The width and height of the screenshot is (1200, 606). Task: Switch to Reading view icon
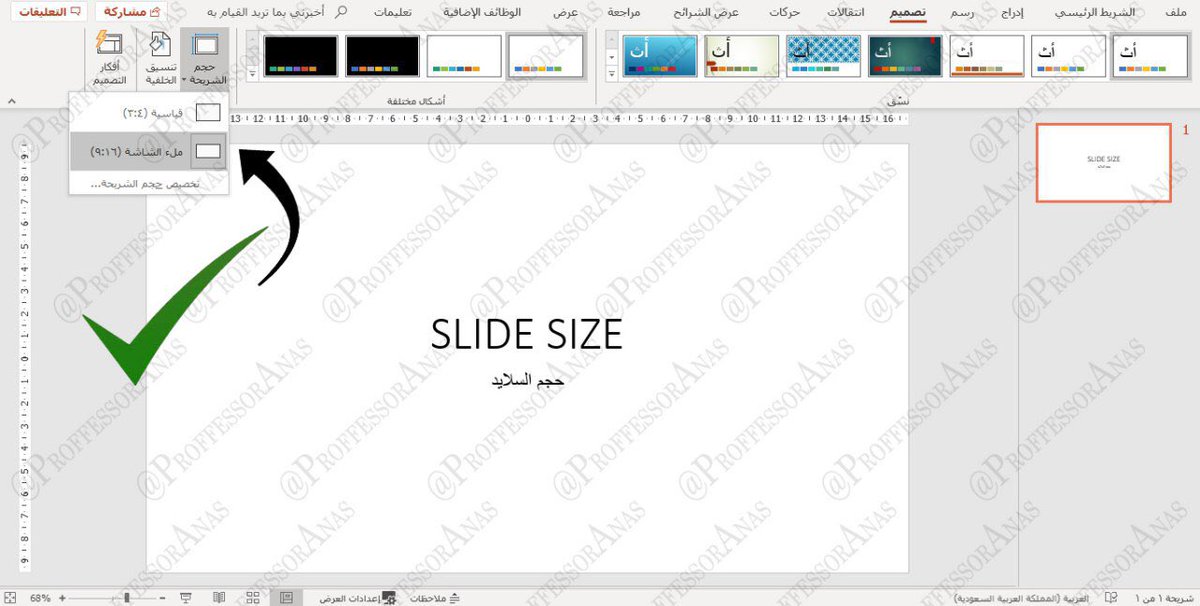point(219,598)
